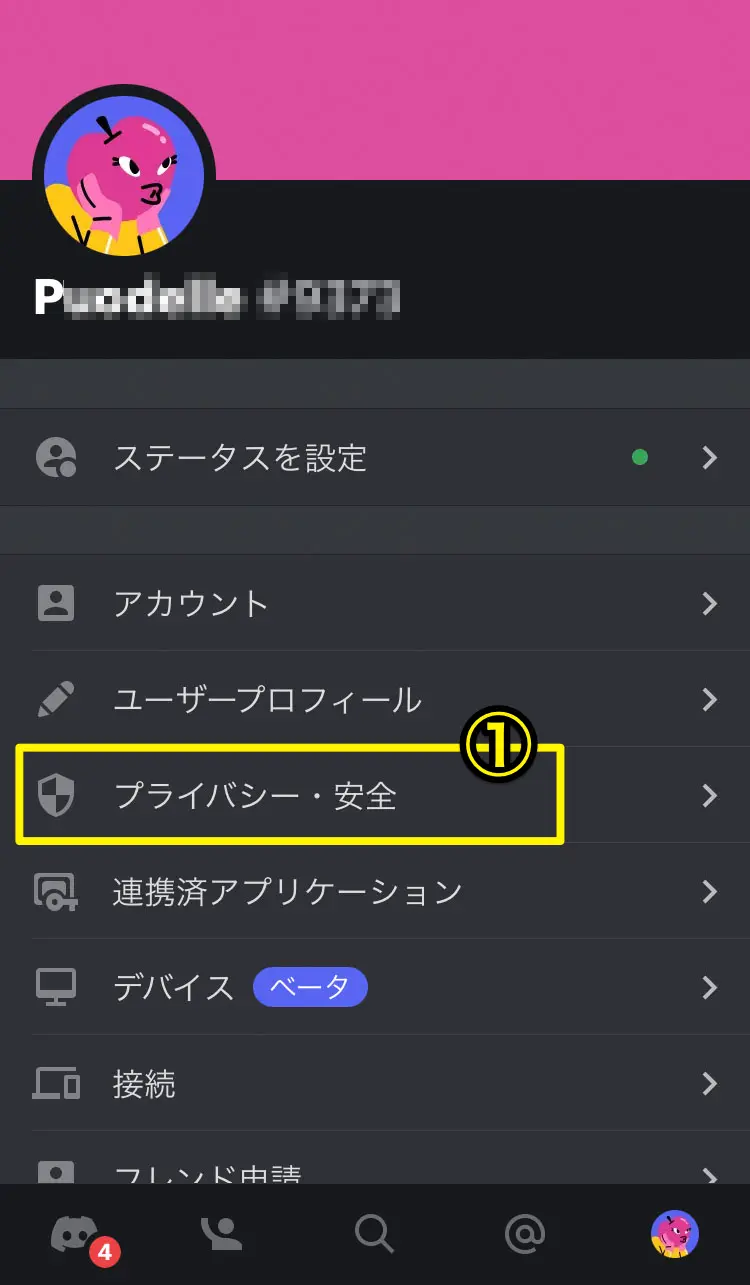Open the ユーザープロフィール menu item
The image size is (750, 1285).
(x=375, y=699)
